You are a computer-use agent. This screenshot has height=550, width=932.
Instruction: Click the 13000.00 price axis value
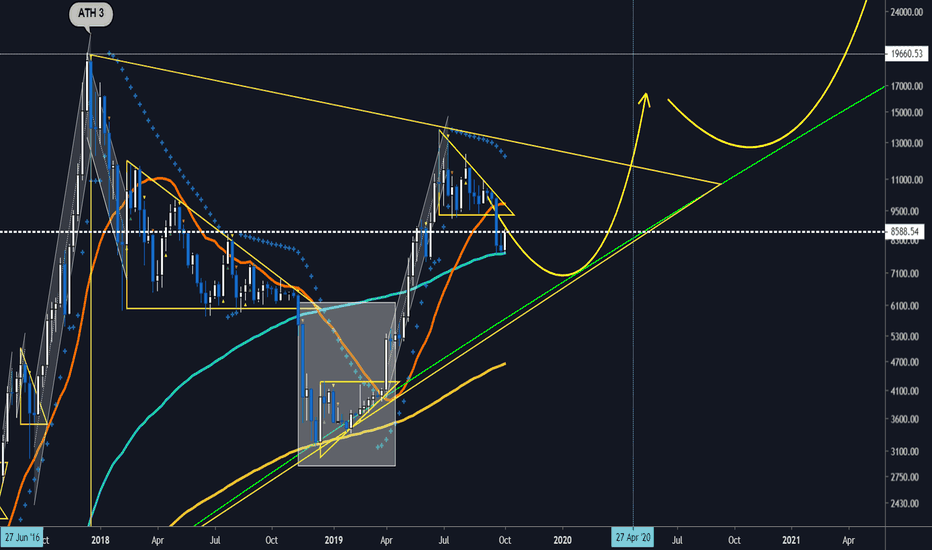(906, 143)
